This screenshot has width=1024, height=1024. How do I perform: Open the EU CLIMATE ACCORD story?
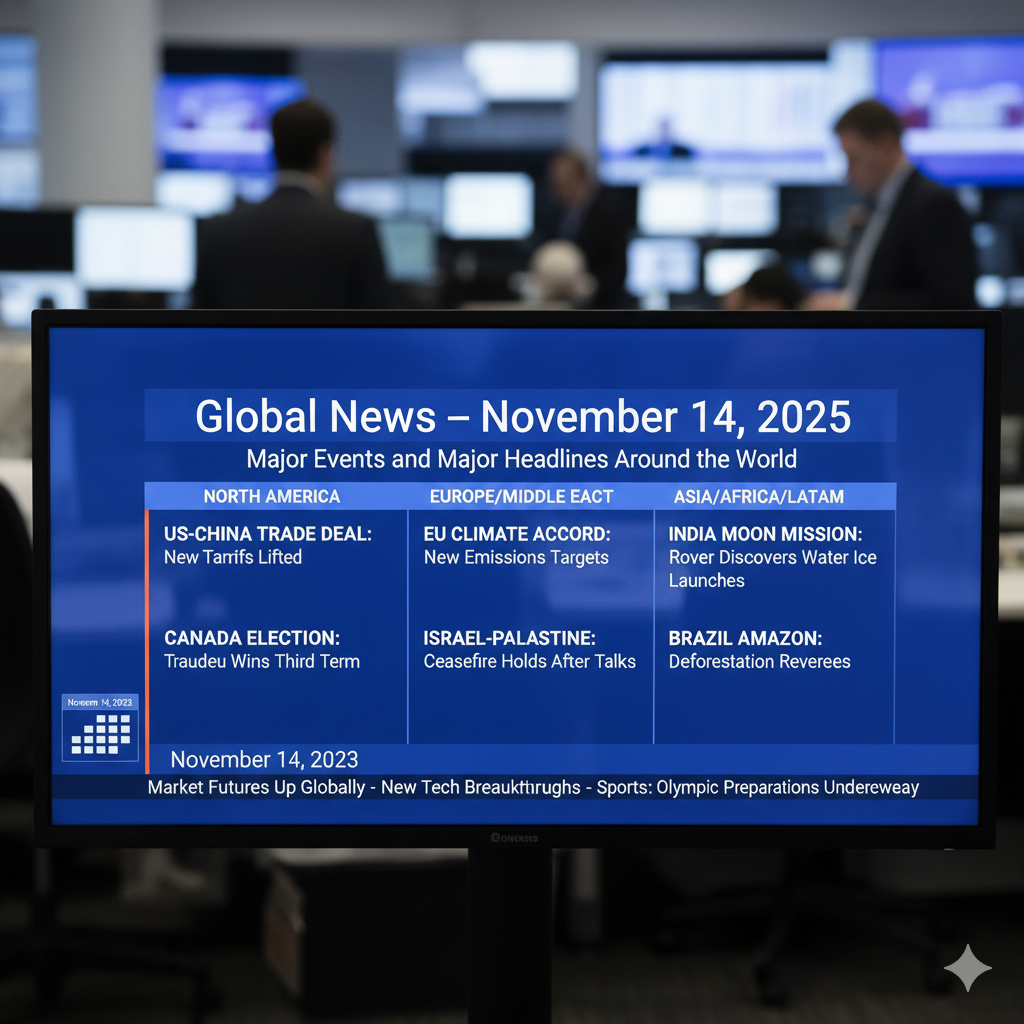pos(517,534)
